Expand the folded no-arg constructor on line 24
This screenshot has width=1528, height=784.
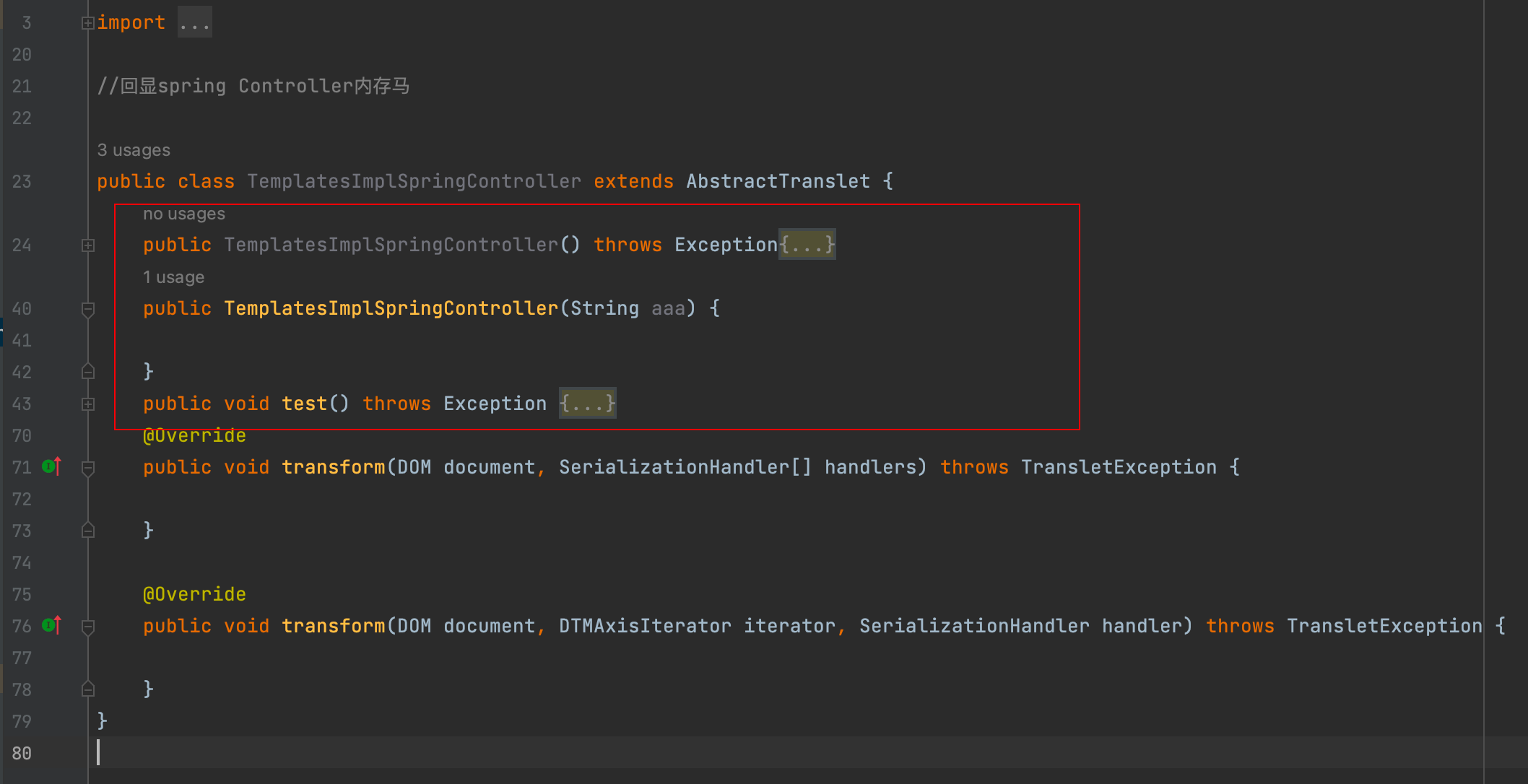tap(88, 245)
